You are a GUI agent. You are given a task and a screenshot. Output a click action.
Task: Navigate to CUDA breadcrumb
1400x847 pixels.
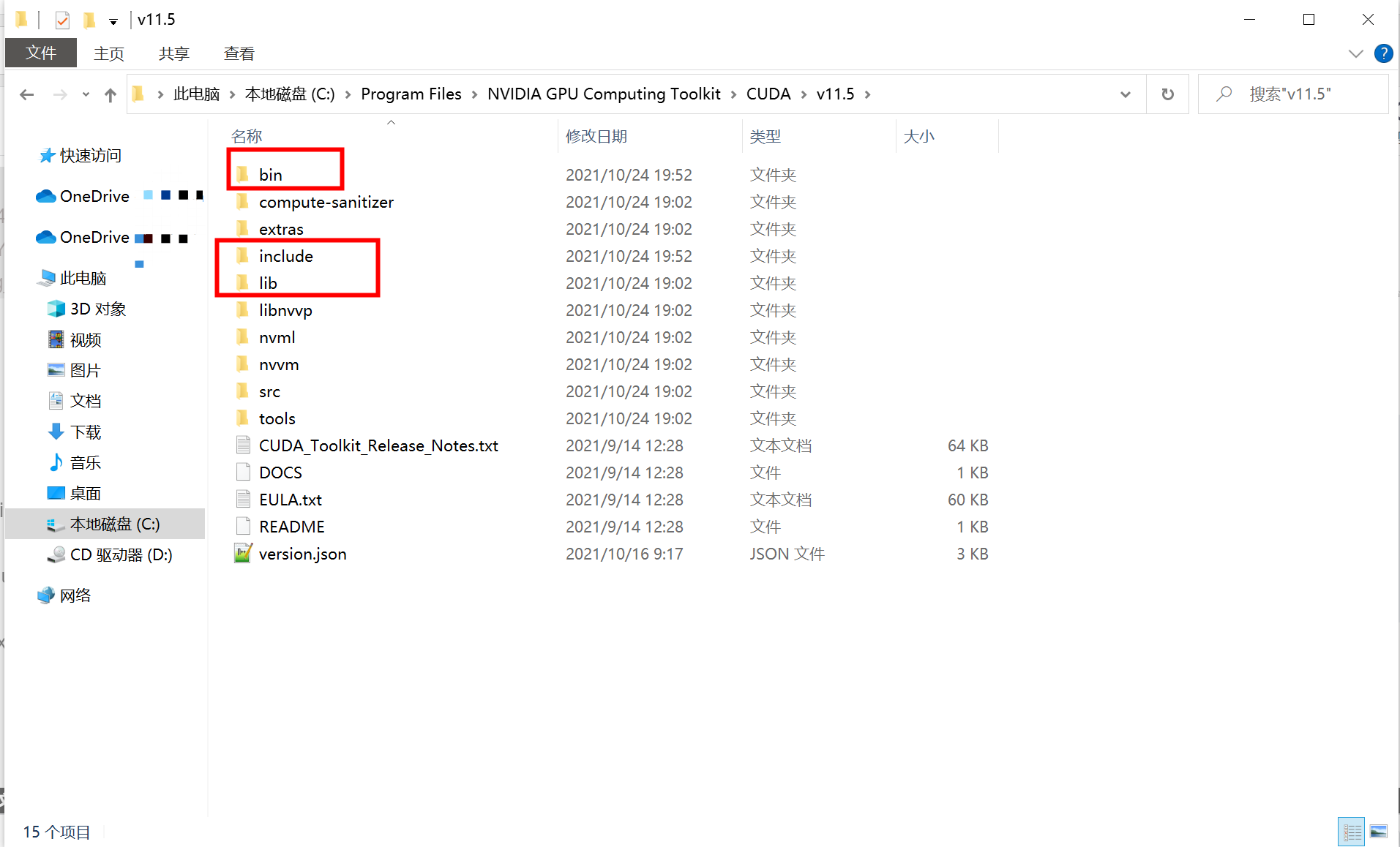point(768,94)
